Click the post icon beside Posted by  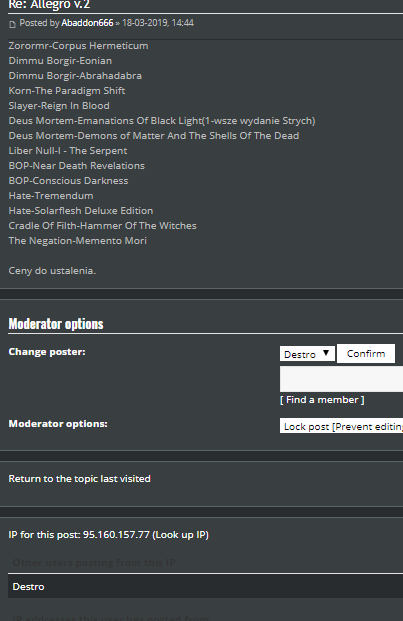(12, 25)
